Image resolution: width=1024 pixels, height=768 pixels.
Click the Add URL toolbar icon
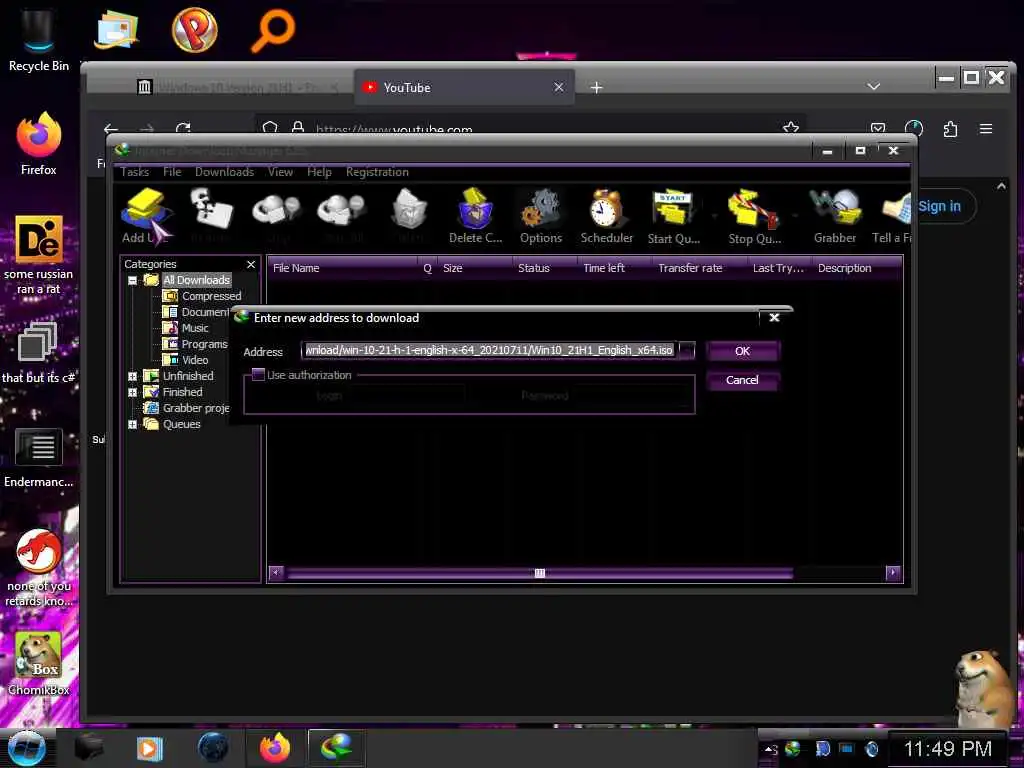click(146, 216)
